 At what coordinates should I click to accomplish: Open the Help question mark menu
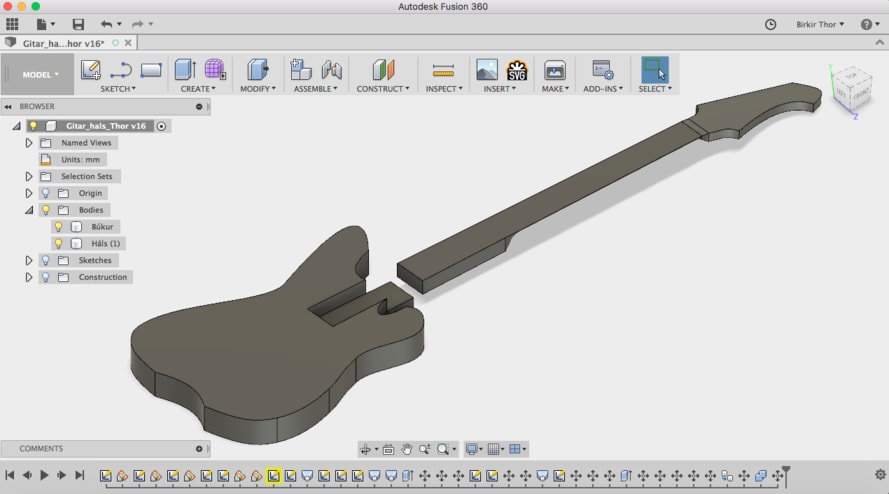[870, 24]
